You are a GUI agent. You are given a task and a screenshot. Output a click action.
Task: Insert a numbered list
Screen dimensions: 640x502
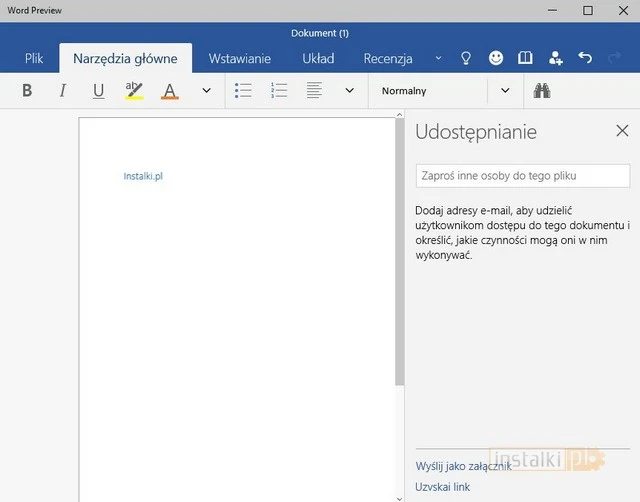point(279,90)
